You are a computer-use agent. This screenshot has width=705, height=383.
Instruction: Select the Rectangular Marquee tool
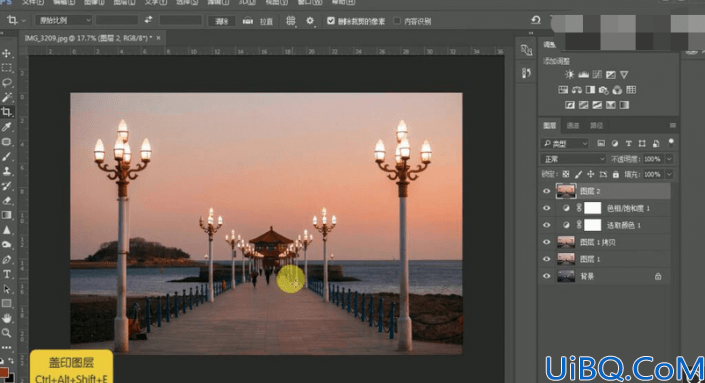tap(6, 68)
